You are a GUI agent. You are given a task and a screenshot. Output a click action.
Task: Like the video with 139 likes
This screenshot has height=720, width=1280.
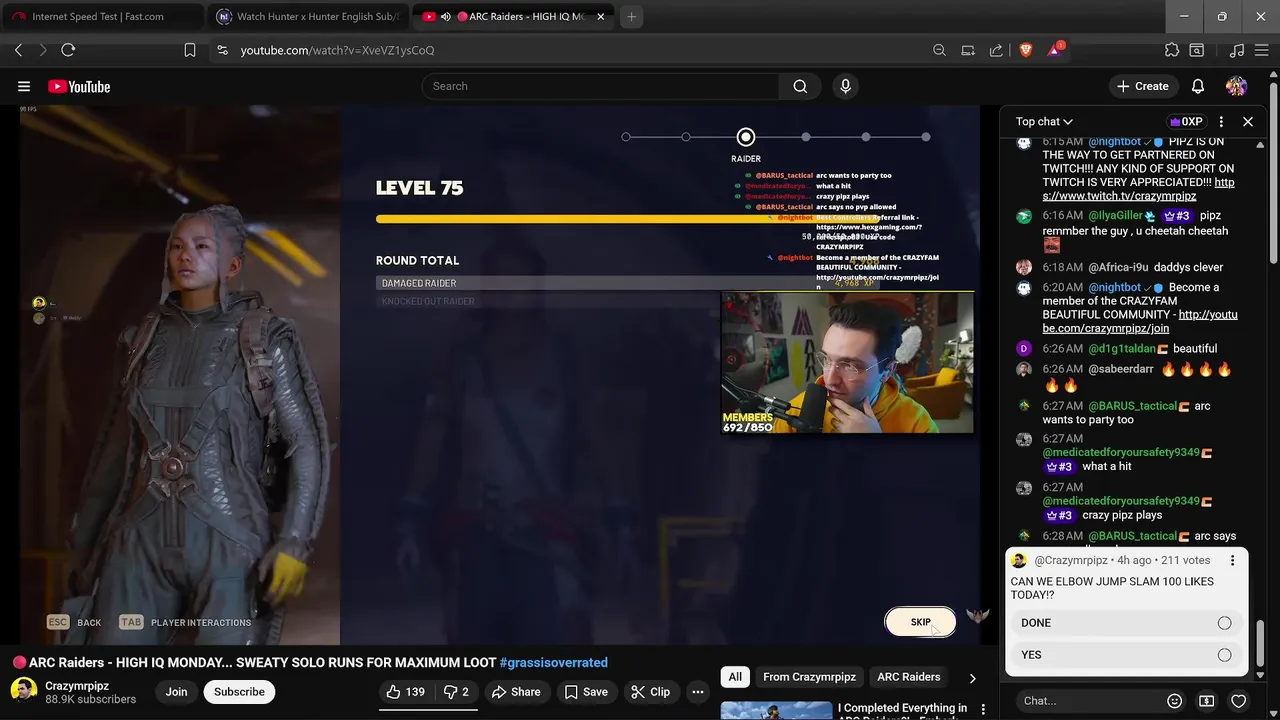(407, 692)
